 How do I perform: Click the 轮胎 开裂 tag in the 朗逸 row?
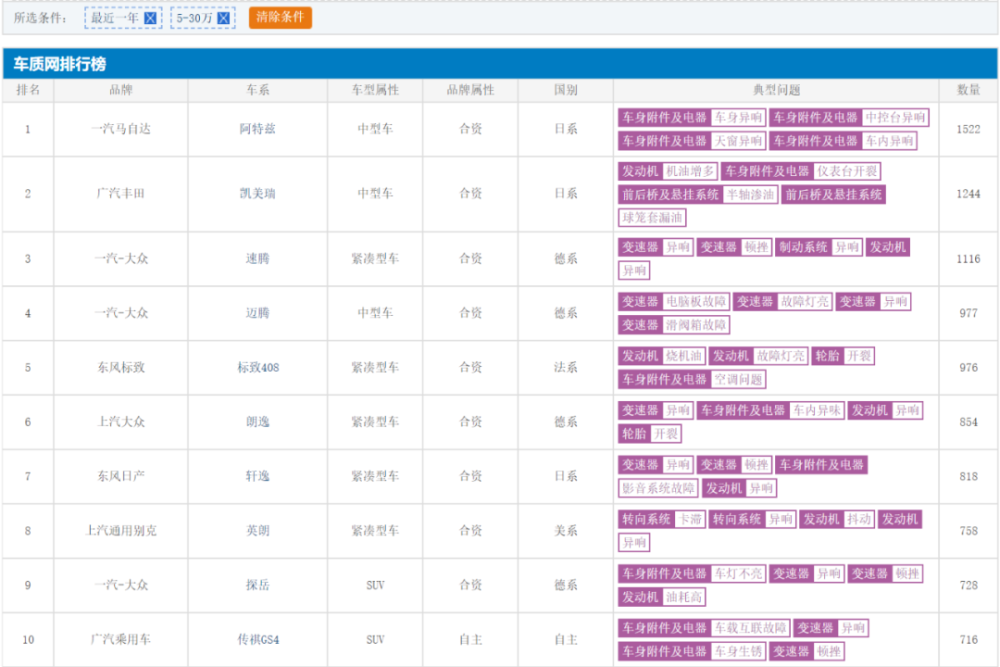[x=650, y=434]
